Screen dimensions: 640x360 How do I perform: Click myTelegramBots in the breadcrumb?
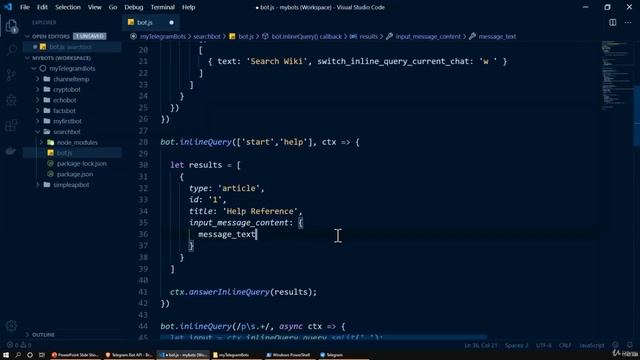point(162,36)
